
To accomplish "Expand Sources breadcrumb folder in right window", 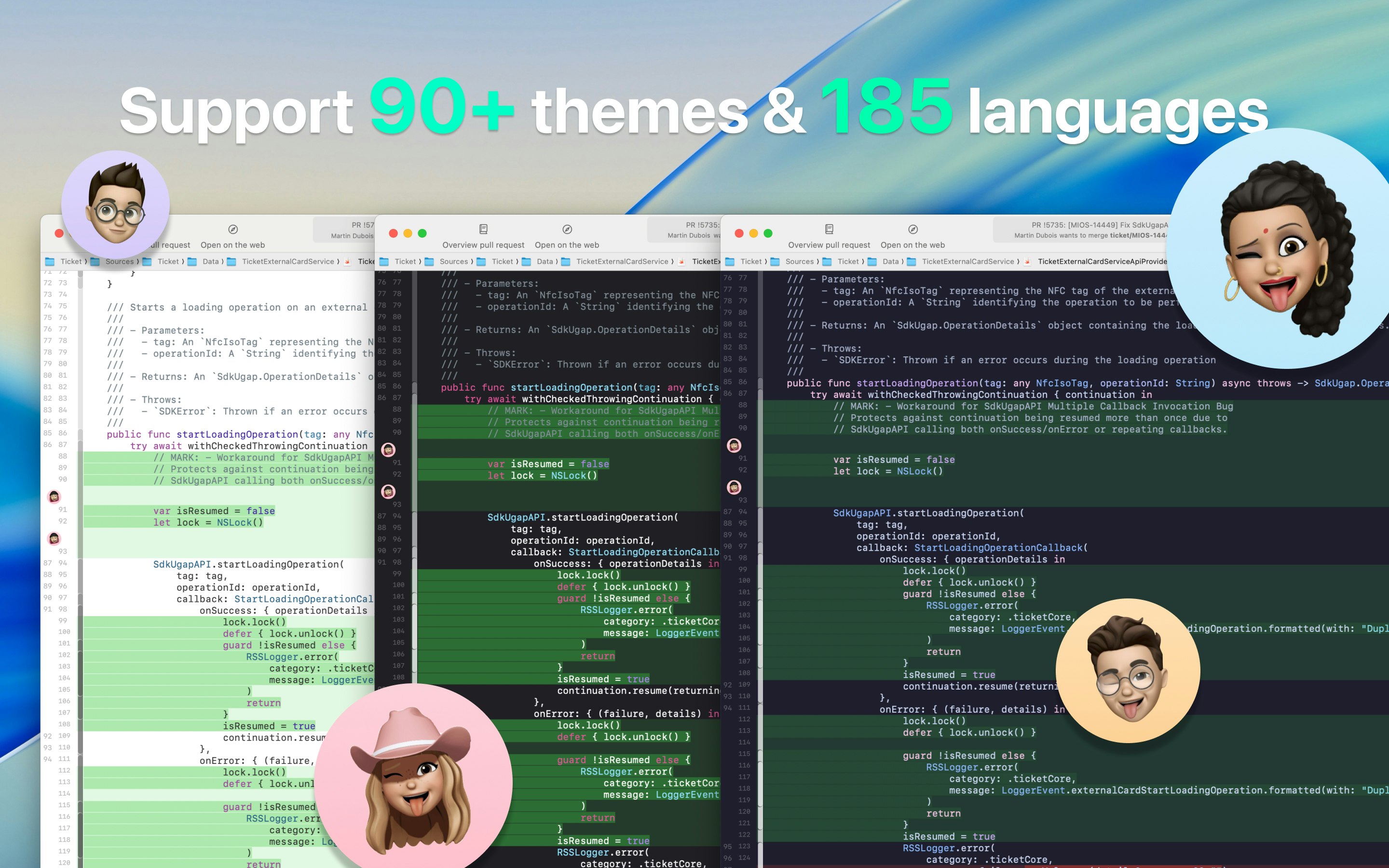I will 799,262.
